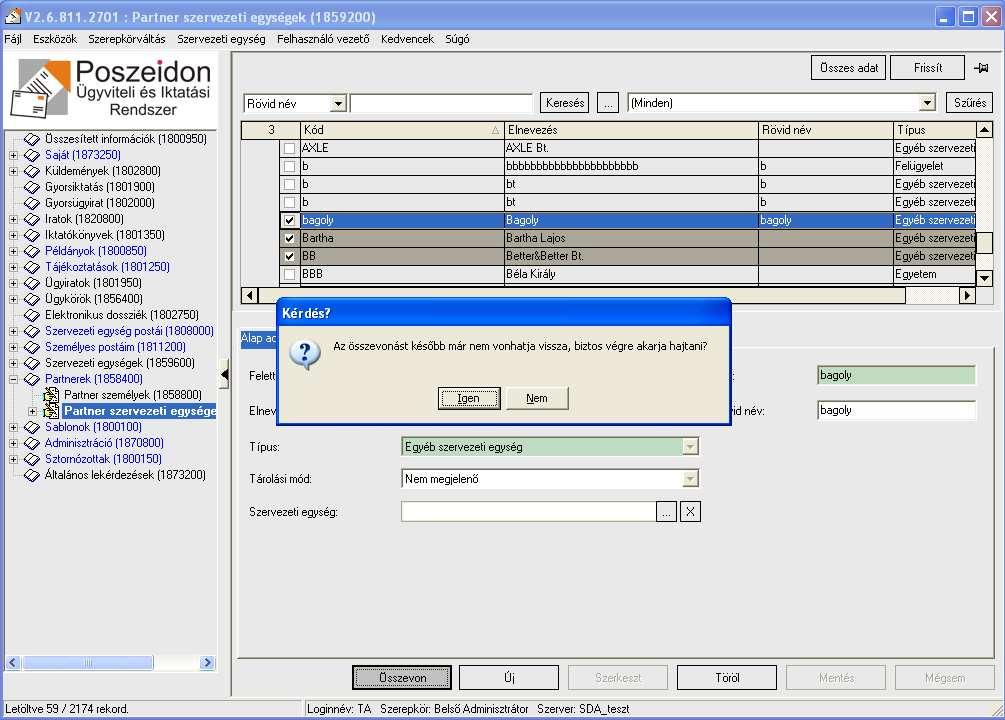This screenshot has height=720, width=1005.
Task: Click the Tájékoztatások node icon
Action: (31, 267)
